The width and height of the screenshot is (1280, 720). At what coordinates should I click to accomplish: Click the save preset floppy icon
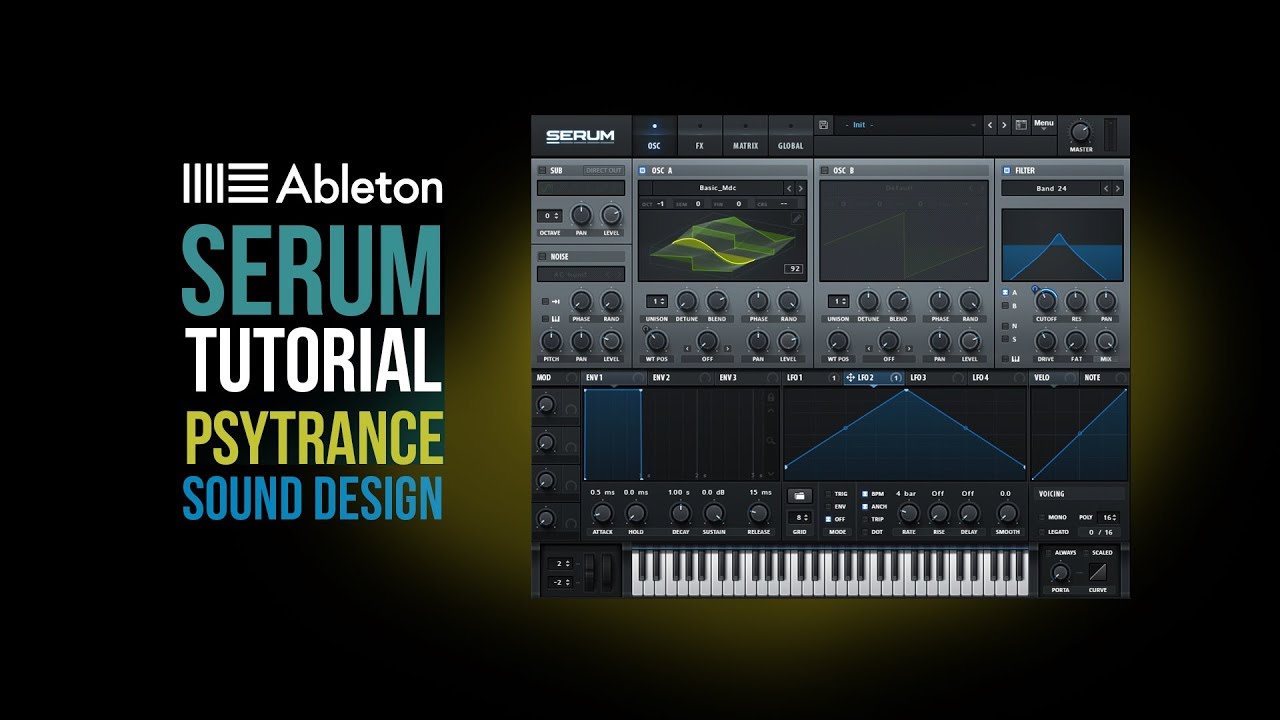coord(823,125)
